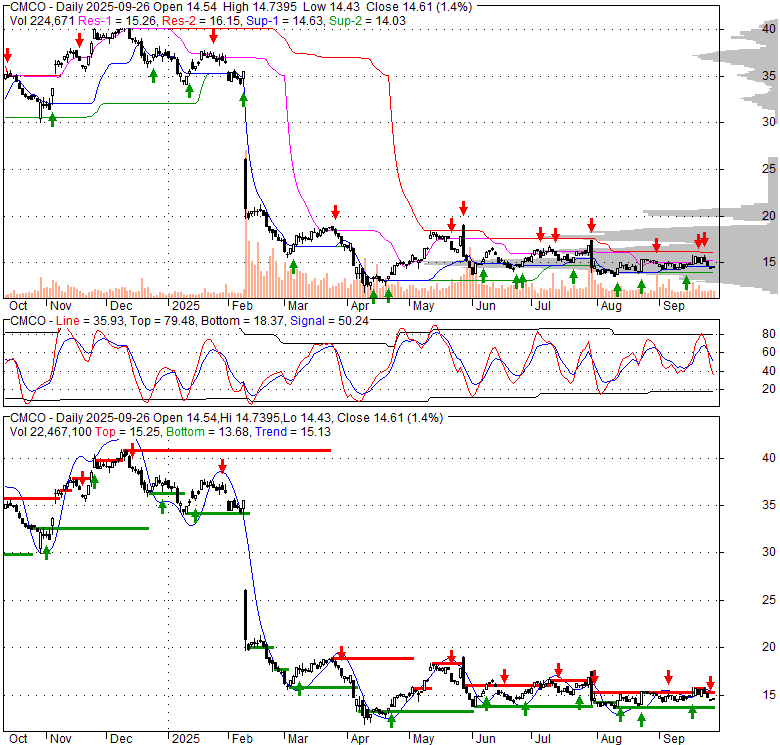Image resolution: width=780 pixels, height=745 pixels.
Task: Click the Top = 15.25 label in bottom chart
Action: (128, 432)
